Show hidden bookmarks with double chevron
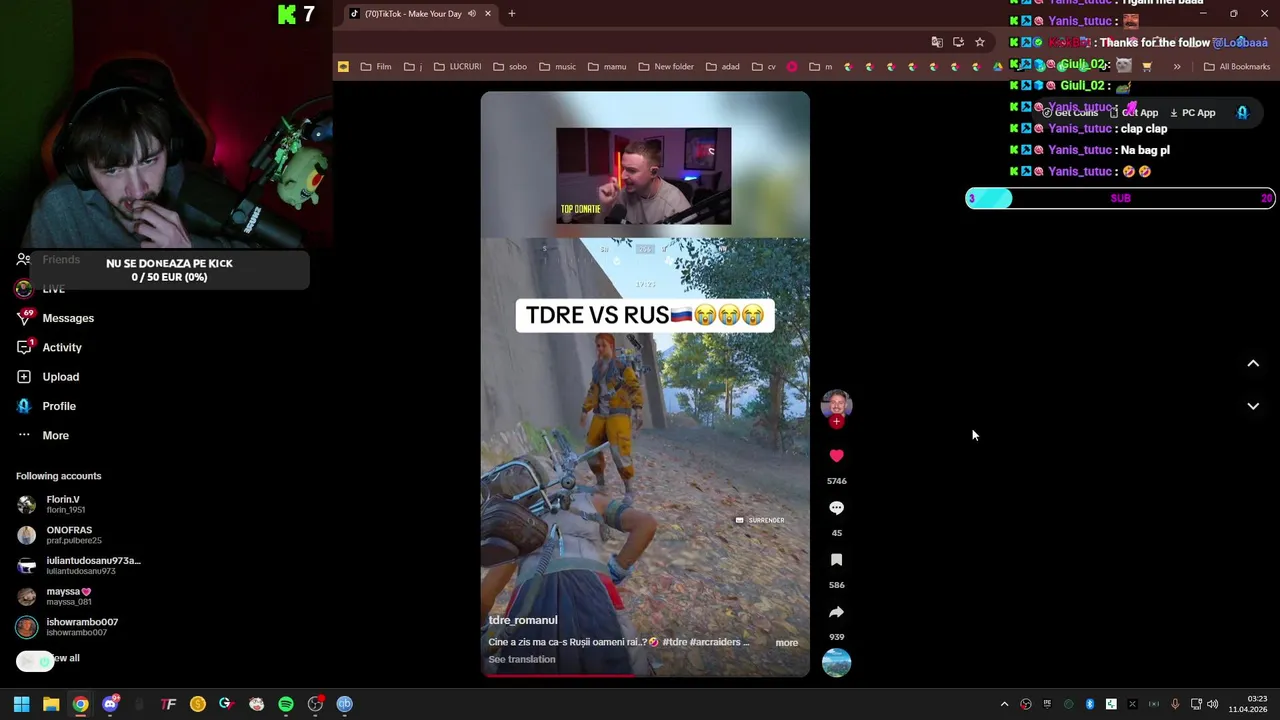The width and height of the screenshot is (1280, 720). (x=1177, y=67)
